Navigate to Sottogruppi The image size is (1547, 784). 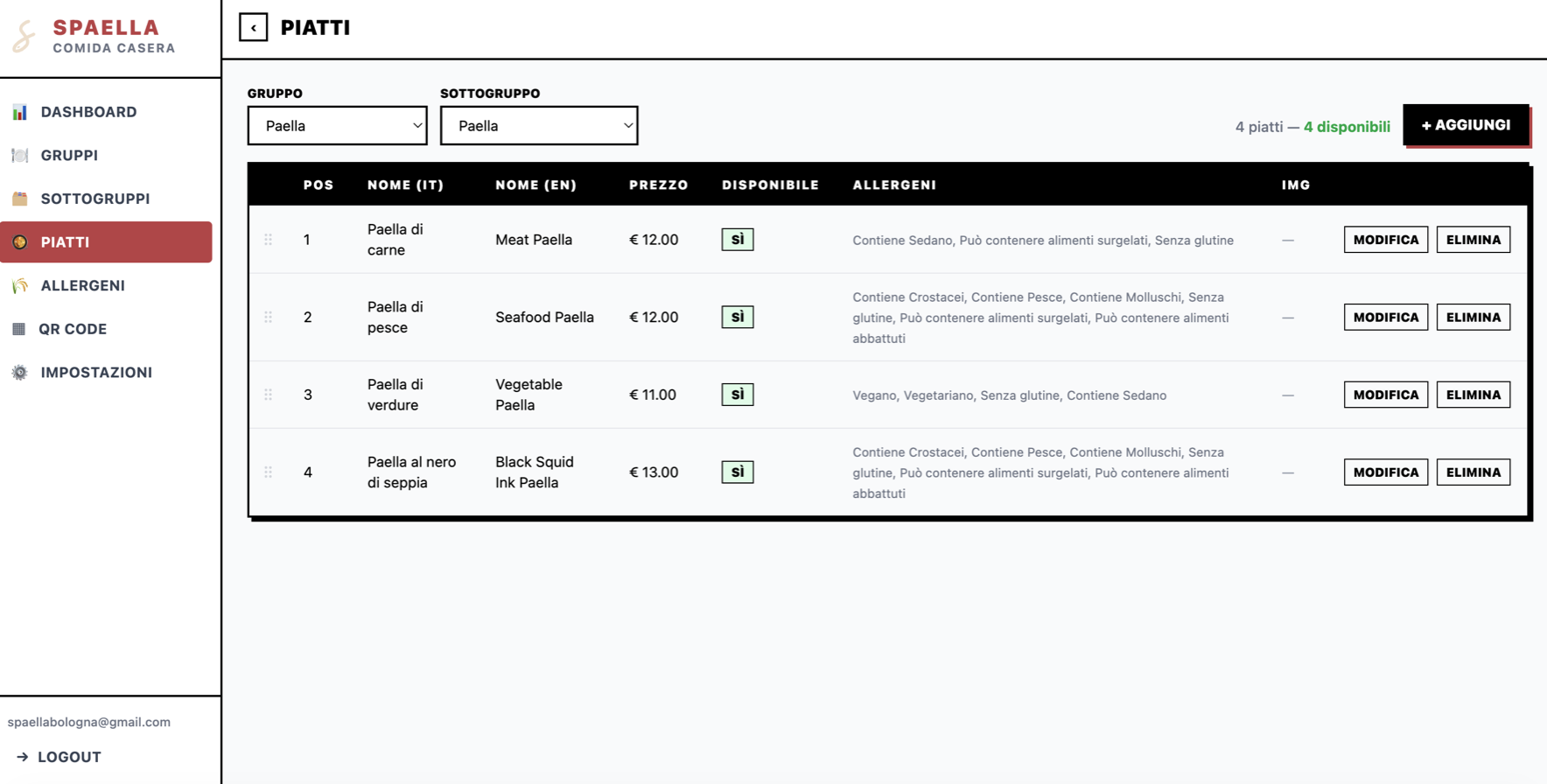[x=107, y=199]
